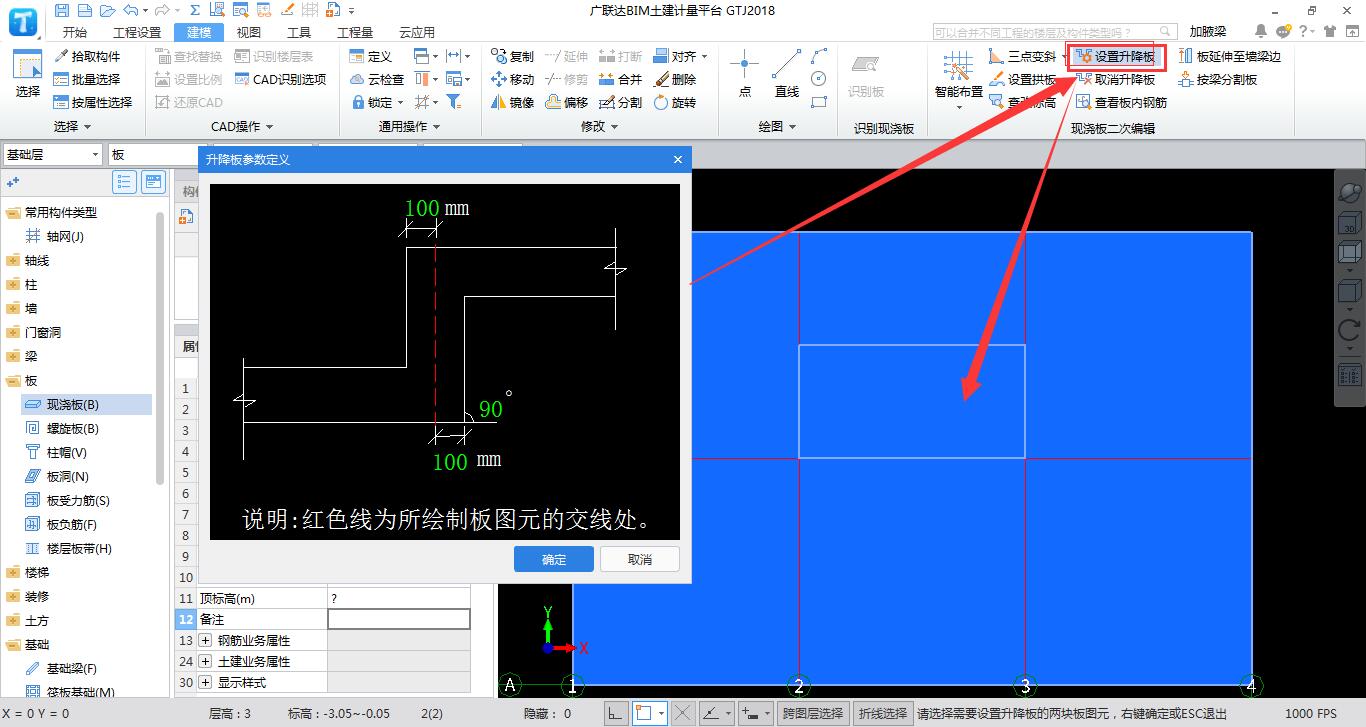Viewport: 1366px width, 727px height.
Task: Expand 显示样式 property row
Action: 206,682
